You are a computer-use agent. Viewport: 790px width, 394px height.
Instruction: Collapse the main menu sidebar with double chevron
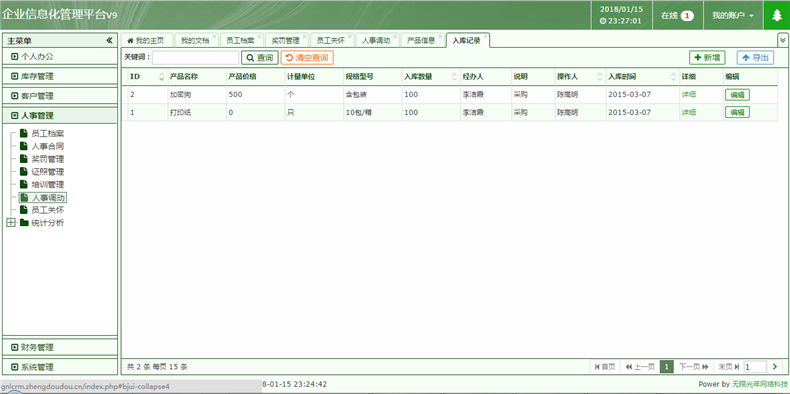[x=109, y=41]
